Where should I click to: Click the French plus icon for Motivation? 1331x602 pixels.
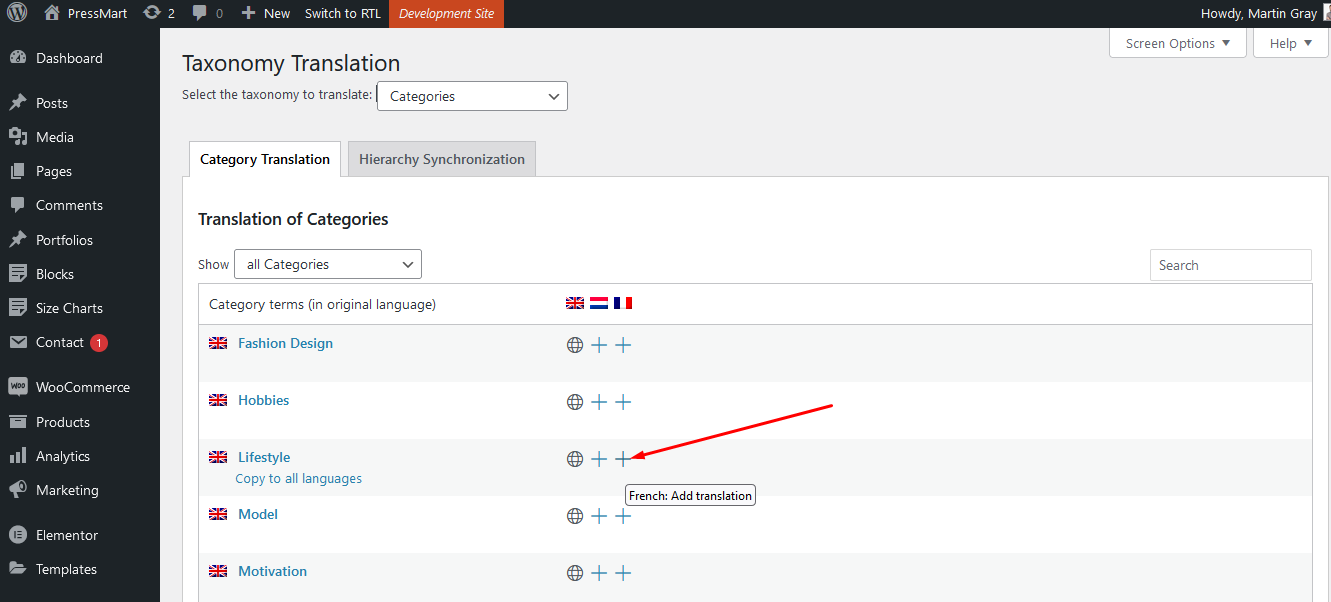(623, 573)
